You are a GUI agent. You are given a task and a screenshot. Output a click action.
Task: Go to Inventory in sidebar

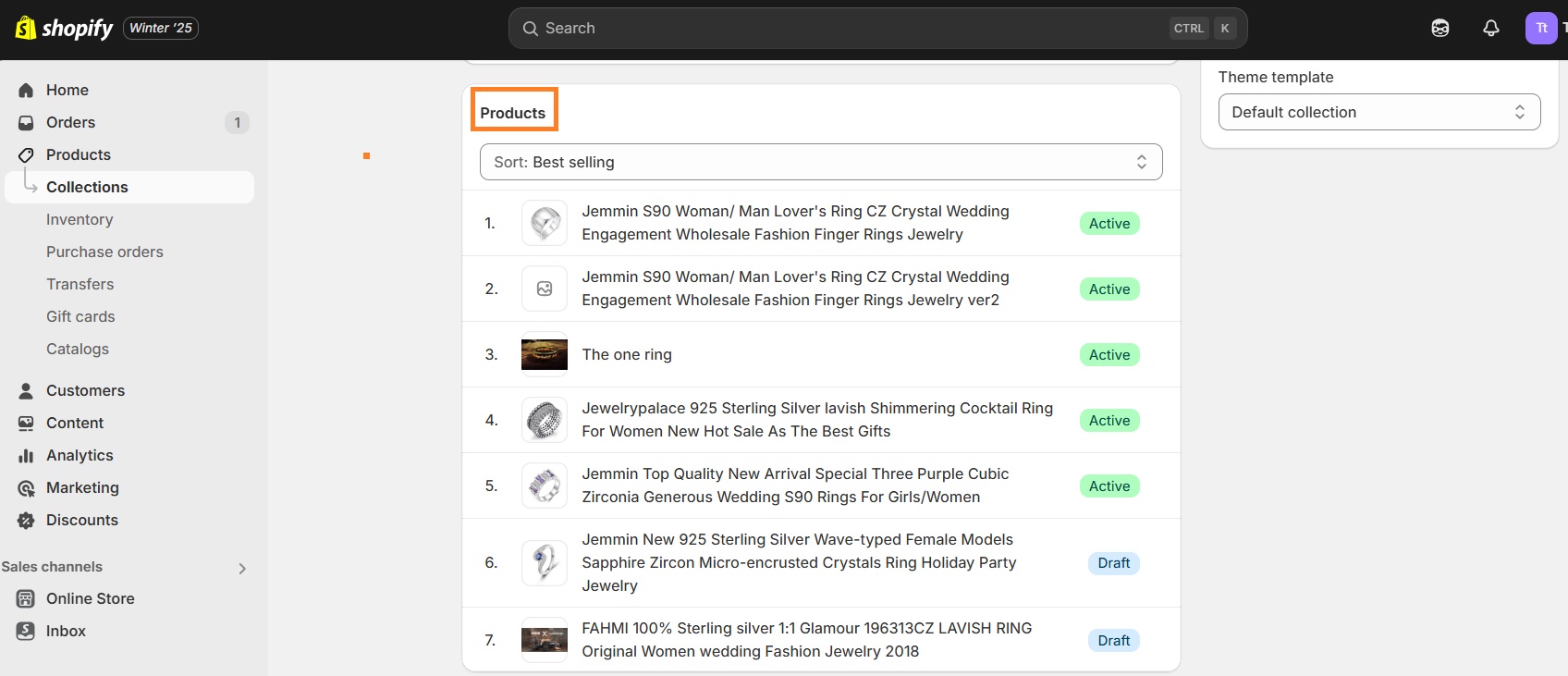(80, 219)
